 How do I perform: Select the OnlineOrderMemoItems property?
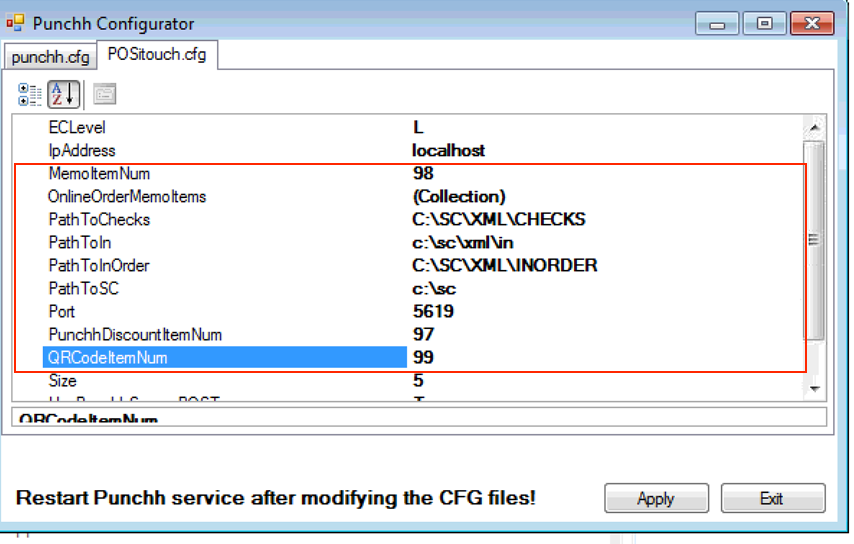coord(127,197)
